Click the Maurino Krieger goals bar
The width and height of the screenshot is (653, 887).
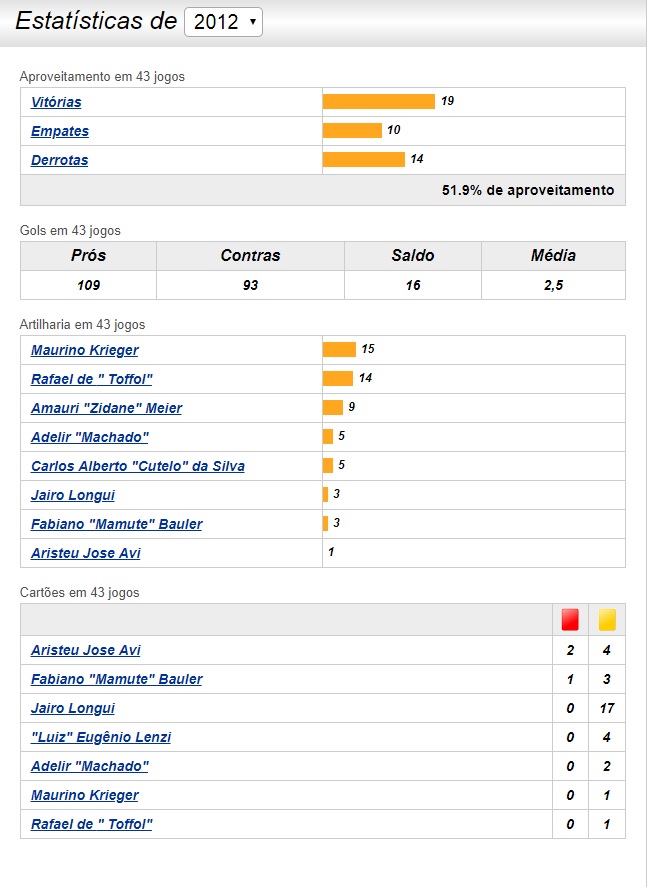(x=339, y=350)
